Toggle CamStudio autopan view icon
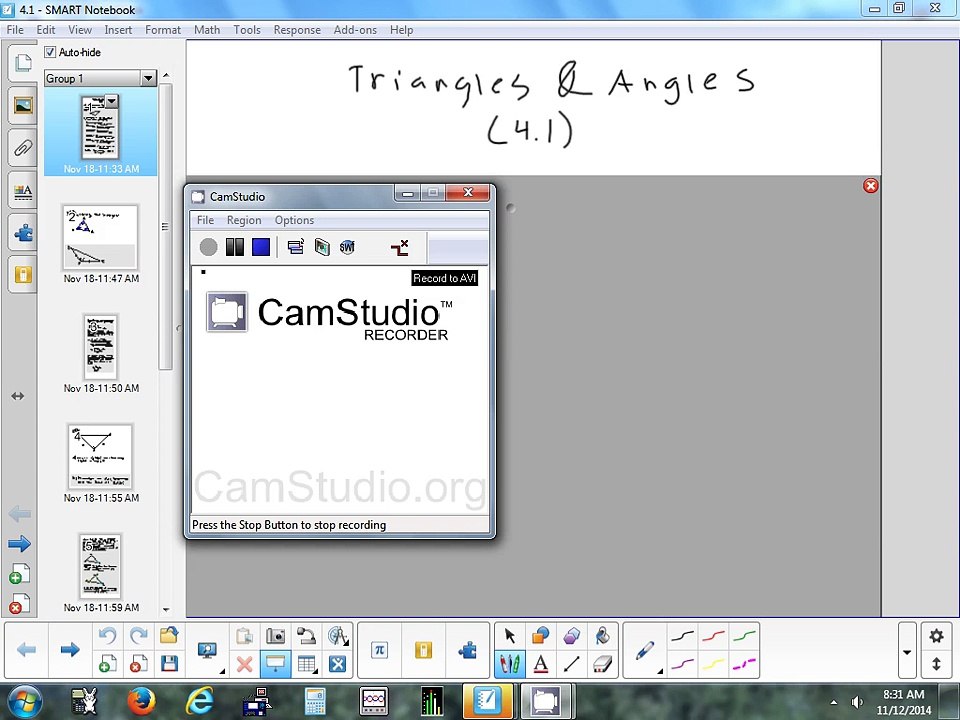 click(400, 247)
